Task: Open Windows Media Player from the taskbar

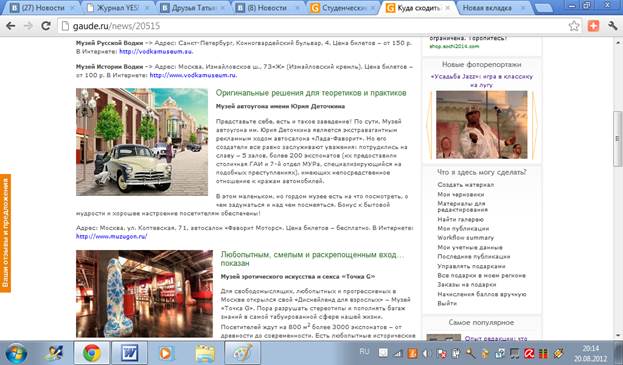Action: tap(167, 353)
